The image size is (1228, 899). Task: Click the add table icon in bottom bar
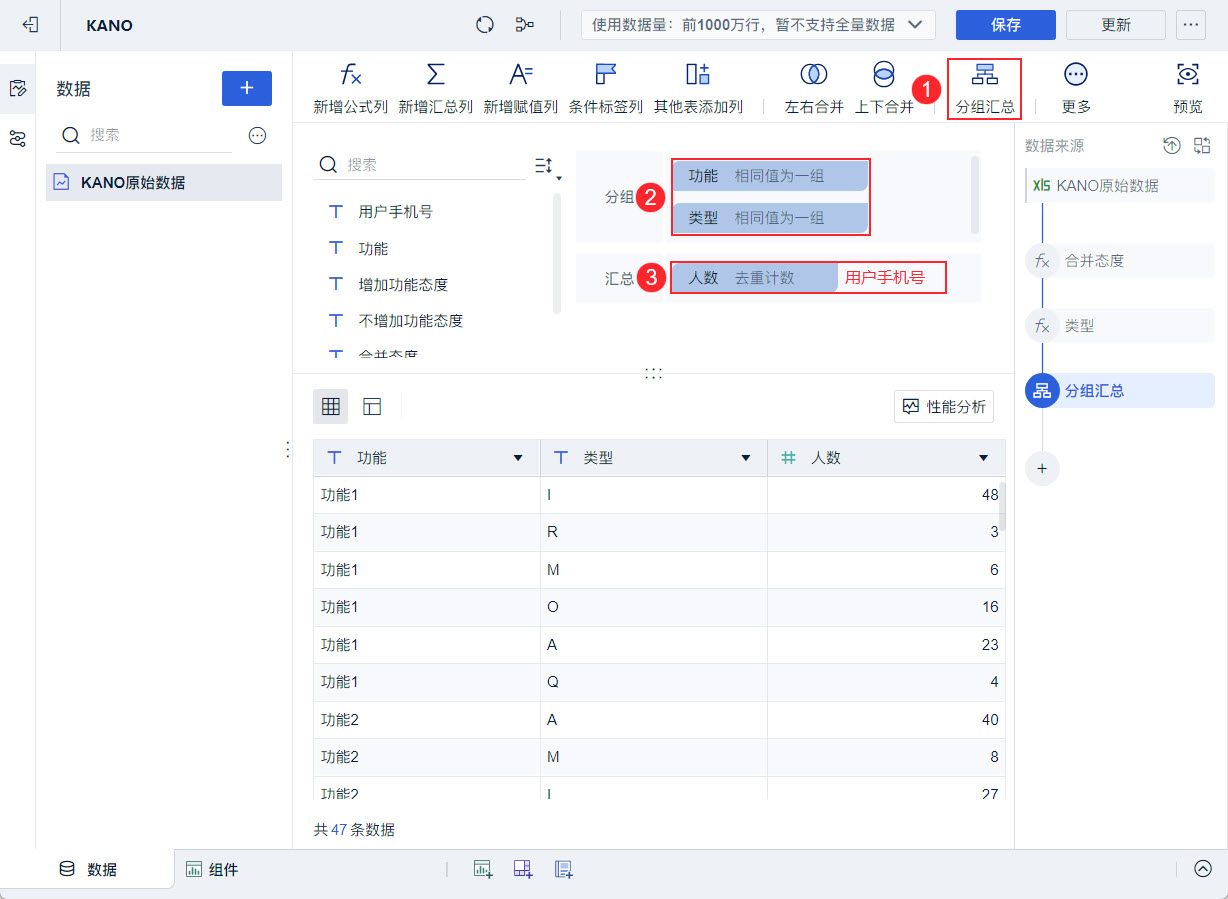484,869
